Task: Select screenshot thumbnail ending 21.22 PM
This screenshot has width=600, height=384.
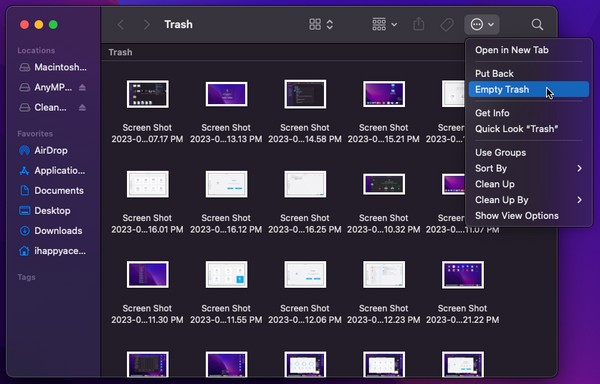Action: (463, 275)
